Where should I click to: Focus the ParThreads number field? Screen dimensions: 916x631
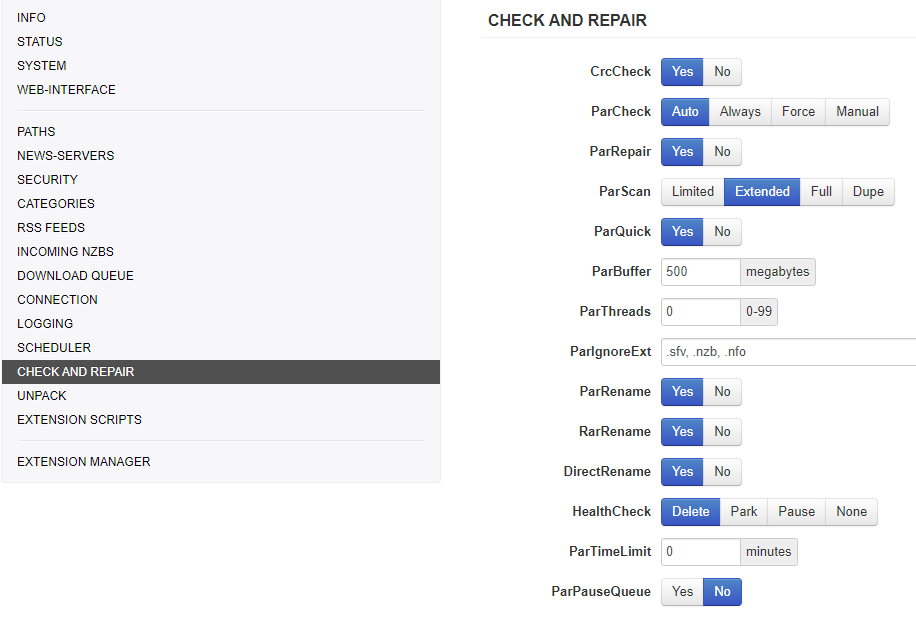(700, 312)
